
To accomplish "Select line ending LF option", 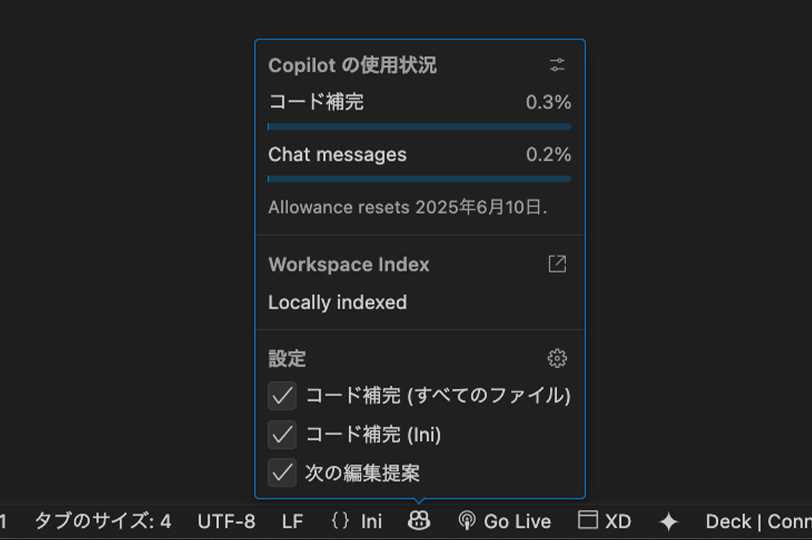I will pyautogui.click(x=293, y=521).
